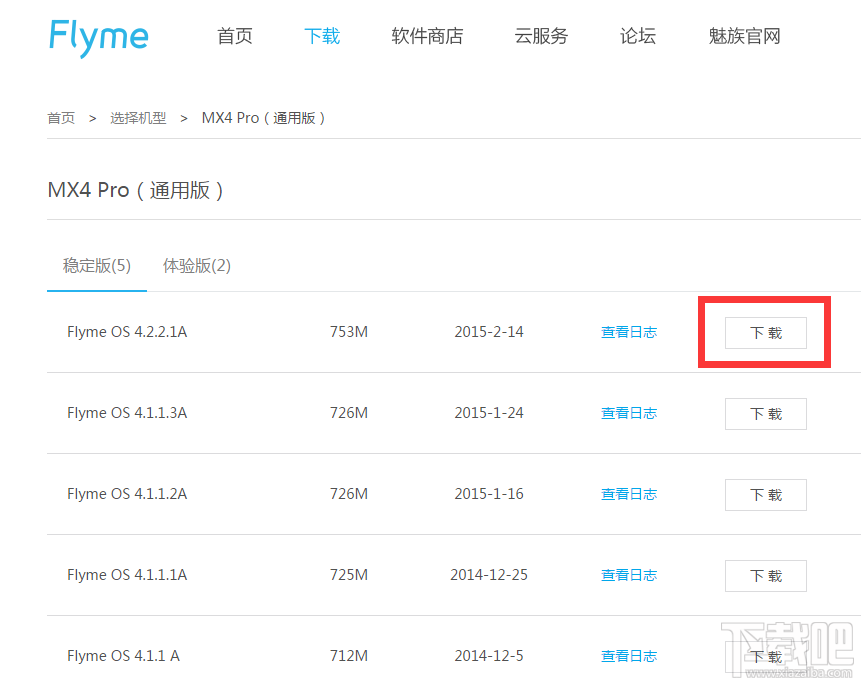The height and width of the screenshot is (683, 861).
Task: Open 查看日志 for Flyme OS 4.1.1 A
Action: (628, 656)
